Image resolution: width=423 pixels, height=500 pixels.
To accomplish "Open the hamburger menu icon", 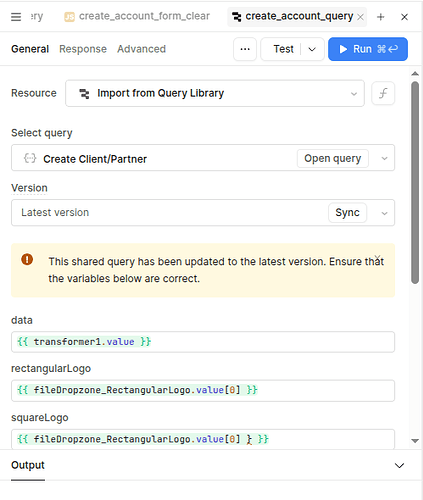I will pyautogui.click(x=16, y=17).
